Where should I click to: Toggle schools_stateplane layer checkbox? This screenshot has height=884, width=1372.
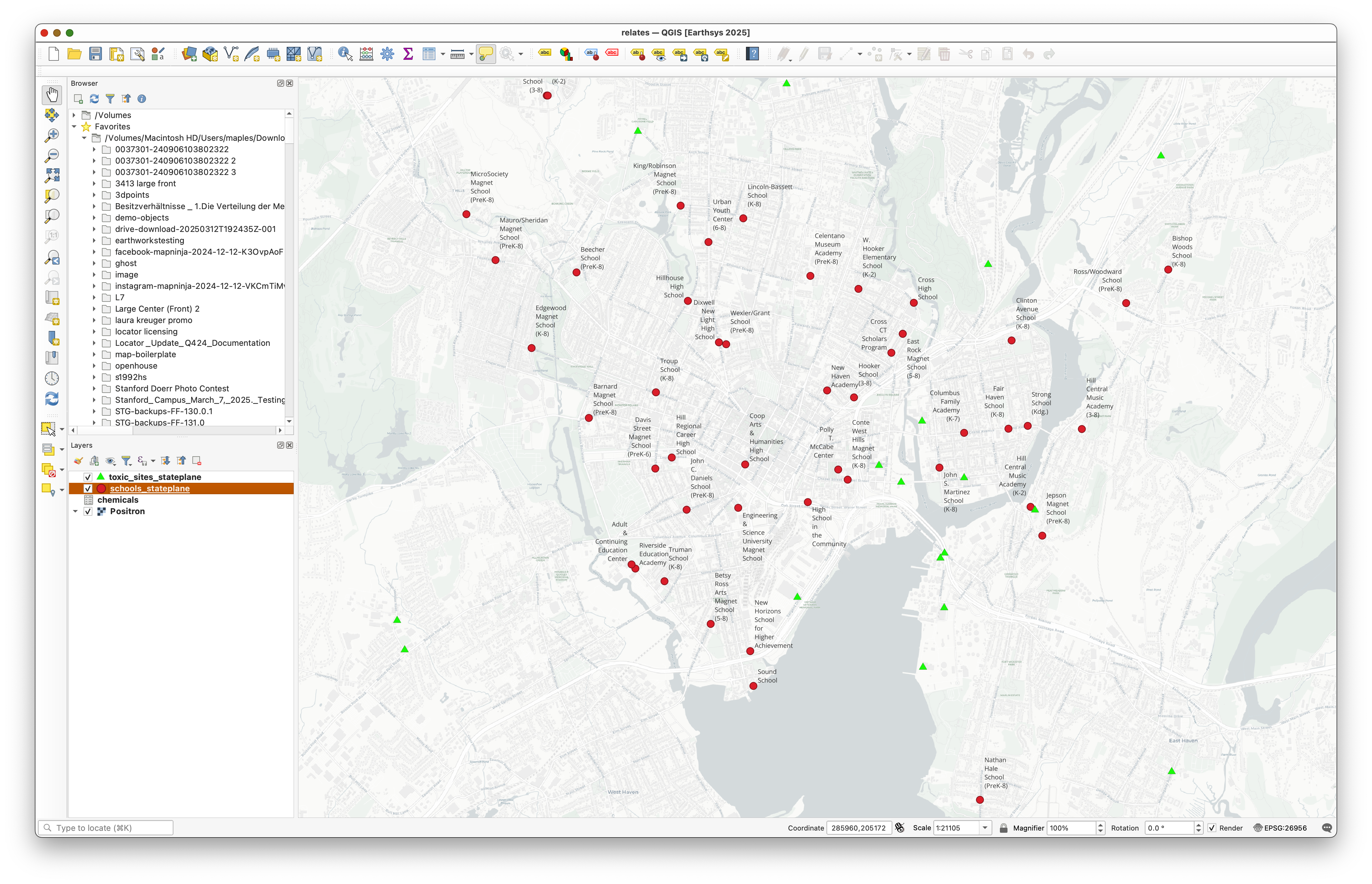click(x=88, y=489)
